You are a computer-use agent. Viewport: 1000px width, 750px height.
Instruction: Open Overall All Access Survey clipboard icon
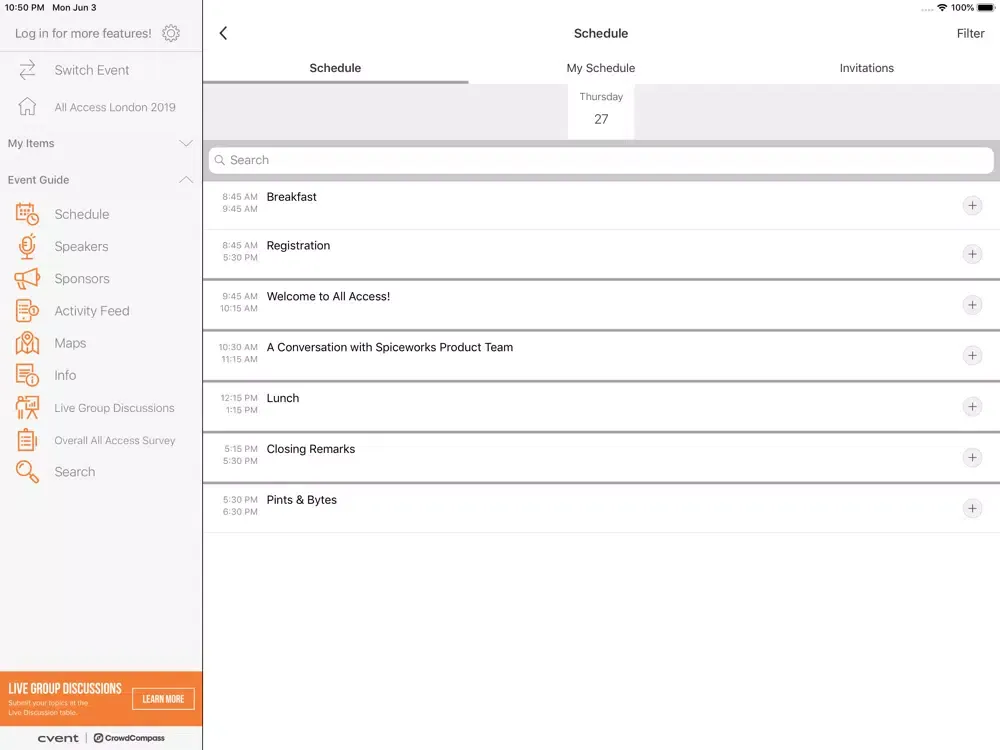(x=27, y=440)
